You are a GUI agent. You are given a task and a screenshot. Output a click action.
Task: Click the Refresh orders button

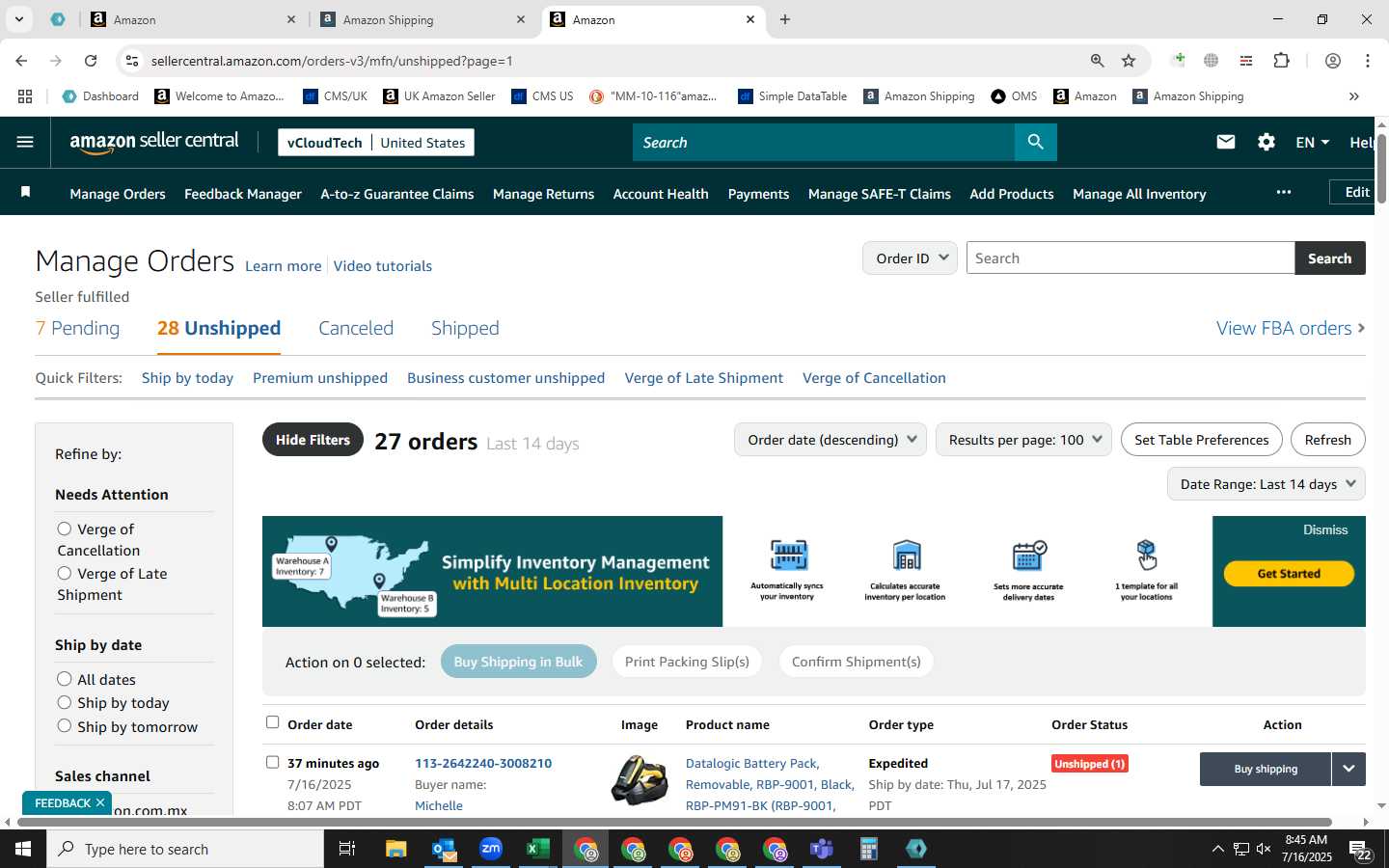click(1327, 440)
